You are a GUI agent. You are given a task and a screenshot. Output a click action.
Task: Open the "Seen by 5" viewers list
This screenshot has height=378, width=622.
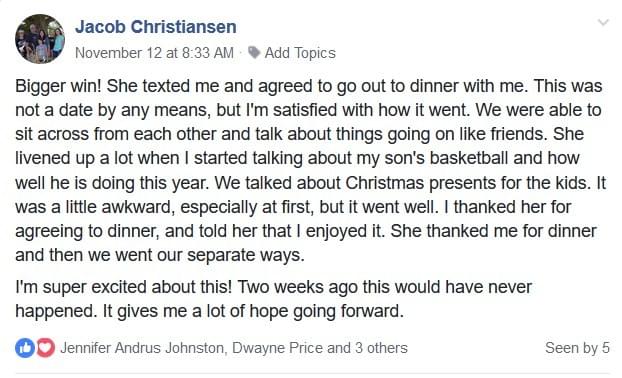pos(577,348)
